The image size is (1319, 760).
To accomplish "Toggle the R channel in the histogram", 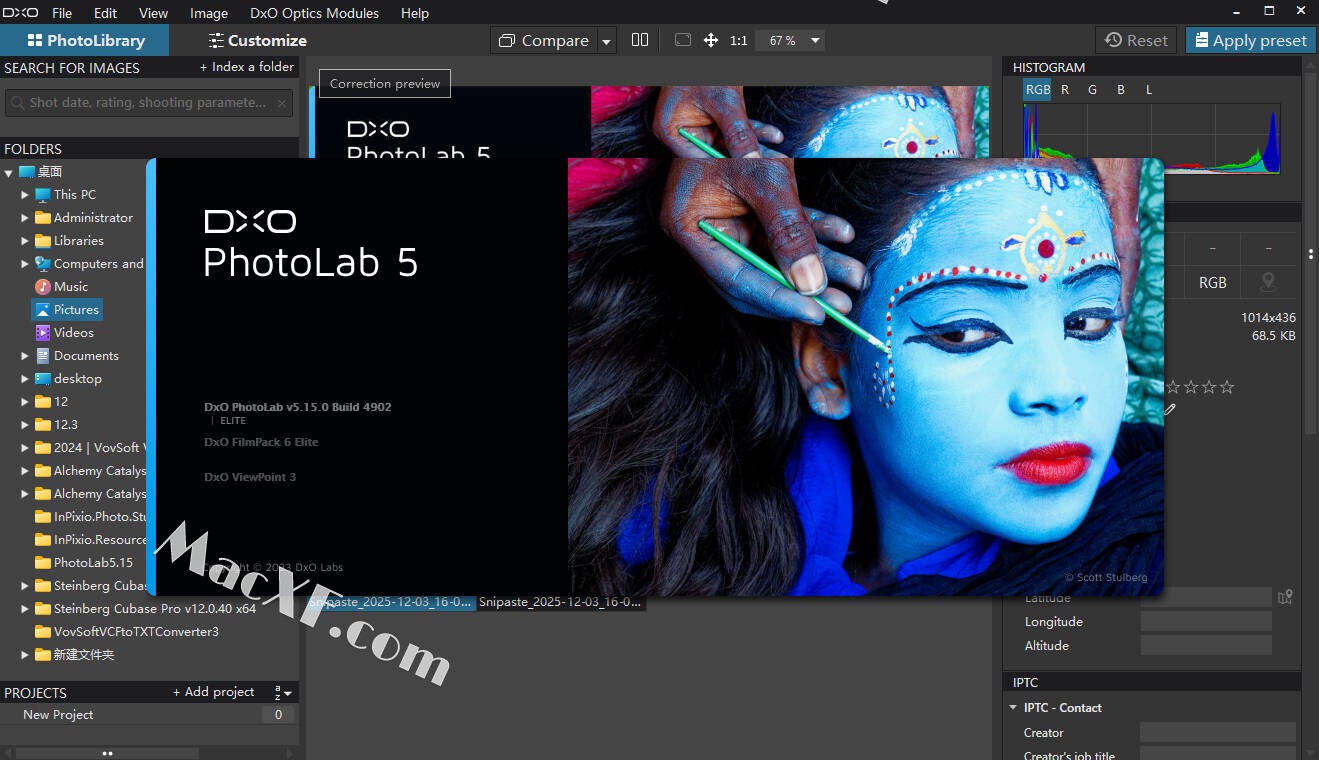I will tap(1065, 90).
